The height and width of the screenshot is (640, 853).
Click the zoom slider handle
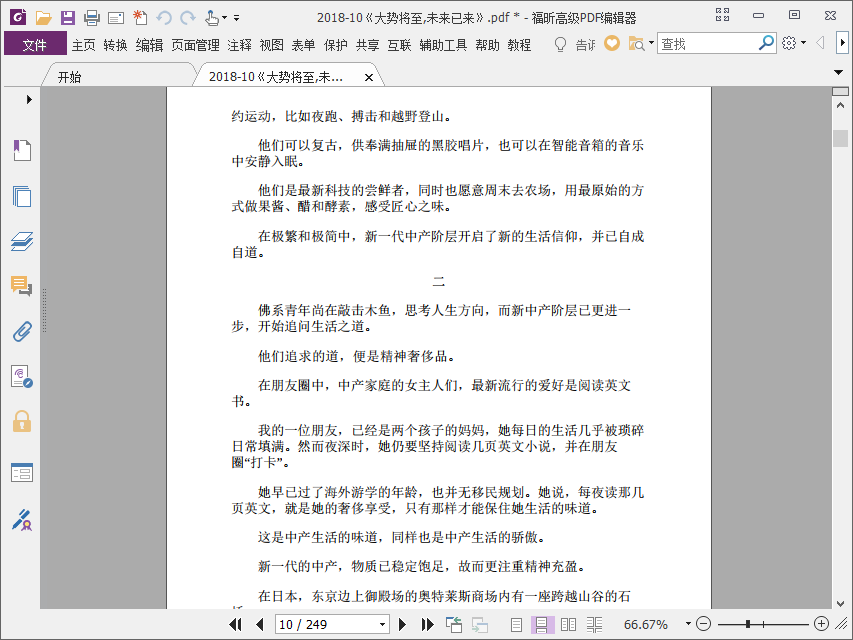pos(748,624)
